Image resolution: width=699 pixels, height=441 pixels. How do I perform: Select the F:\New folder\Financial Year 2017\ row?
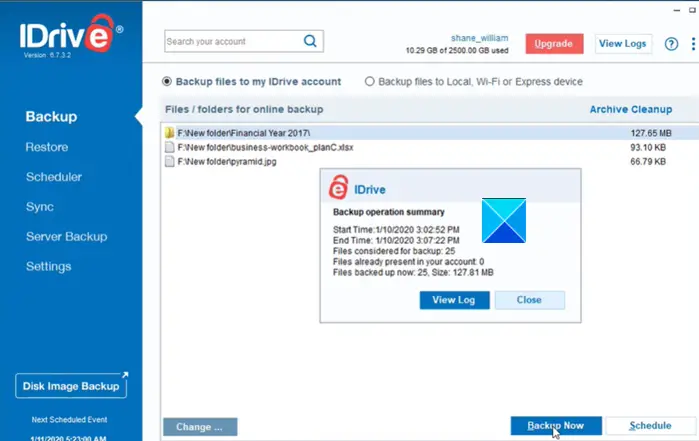tap(430, 133)
